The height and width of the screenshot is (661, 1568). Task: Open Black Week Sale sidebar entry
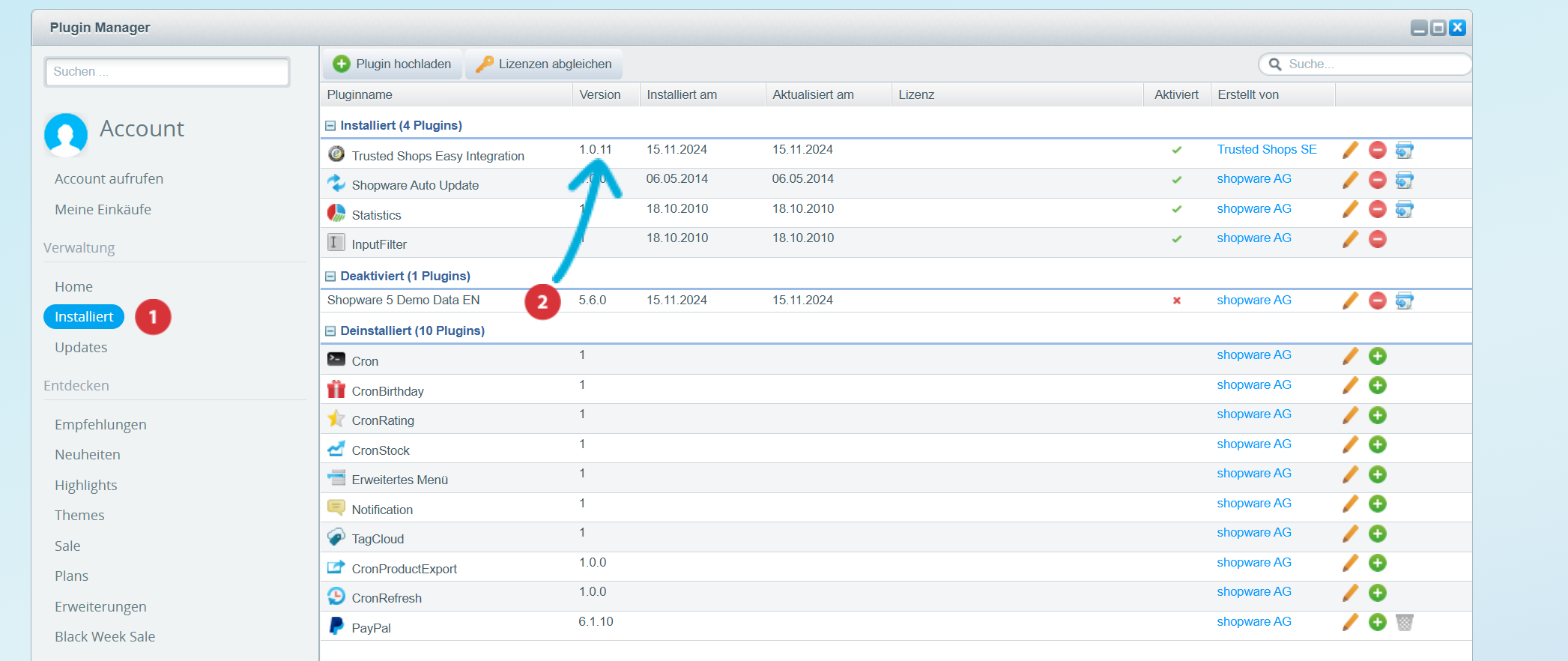pos(105,637)
